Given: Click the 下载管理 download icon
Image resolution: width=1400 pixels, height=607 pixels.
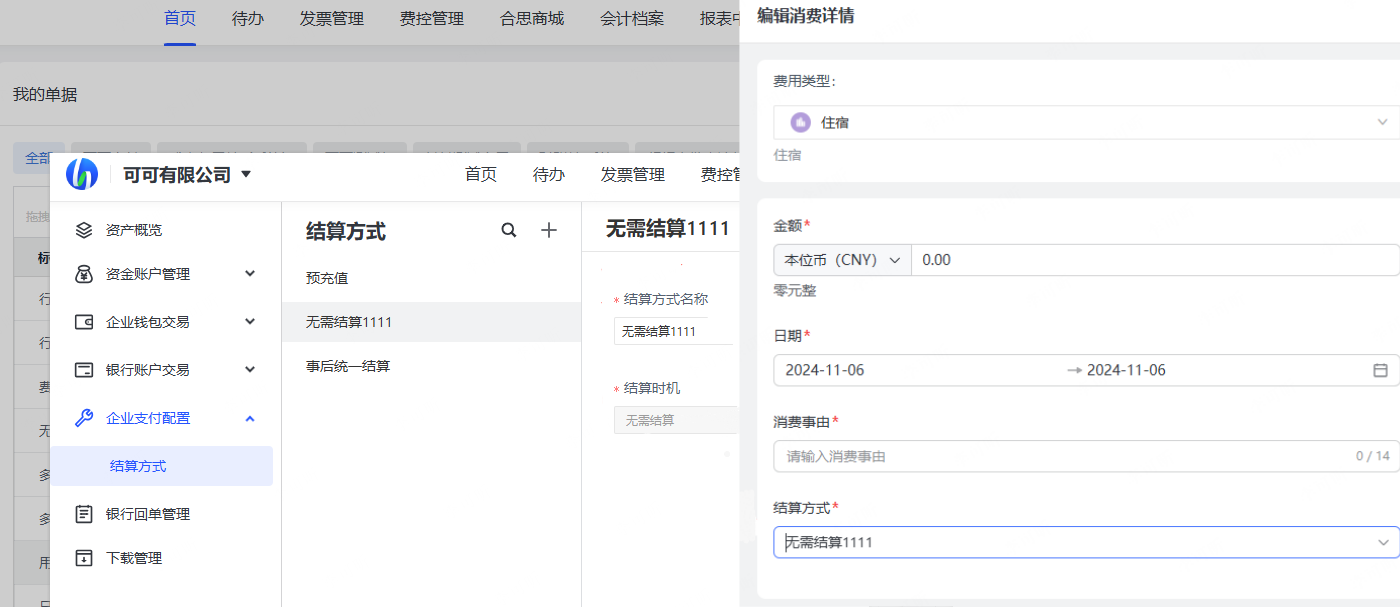Looking at the screenshot, I should [85, 558].
